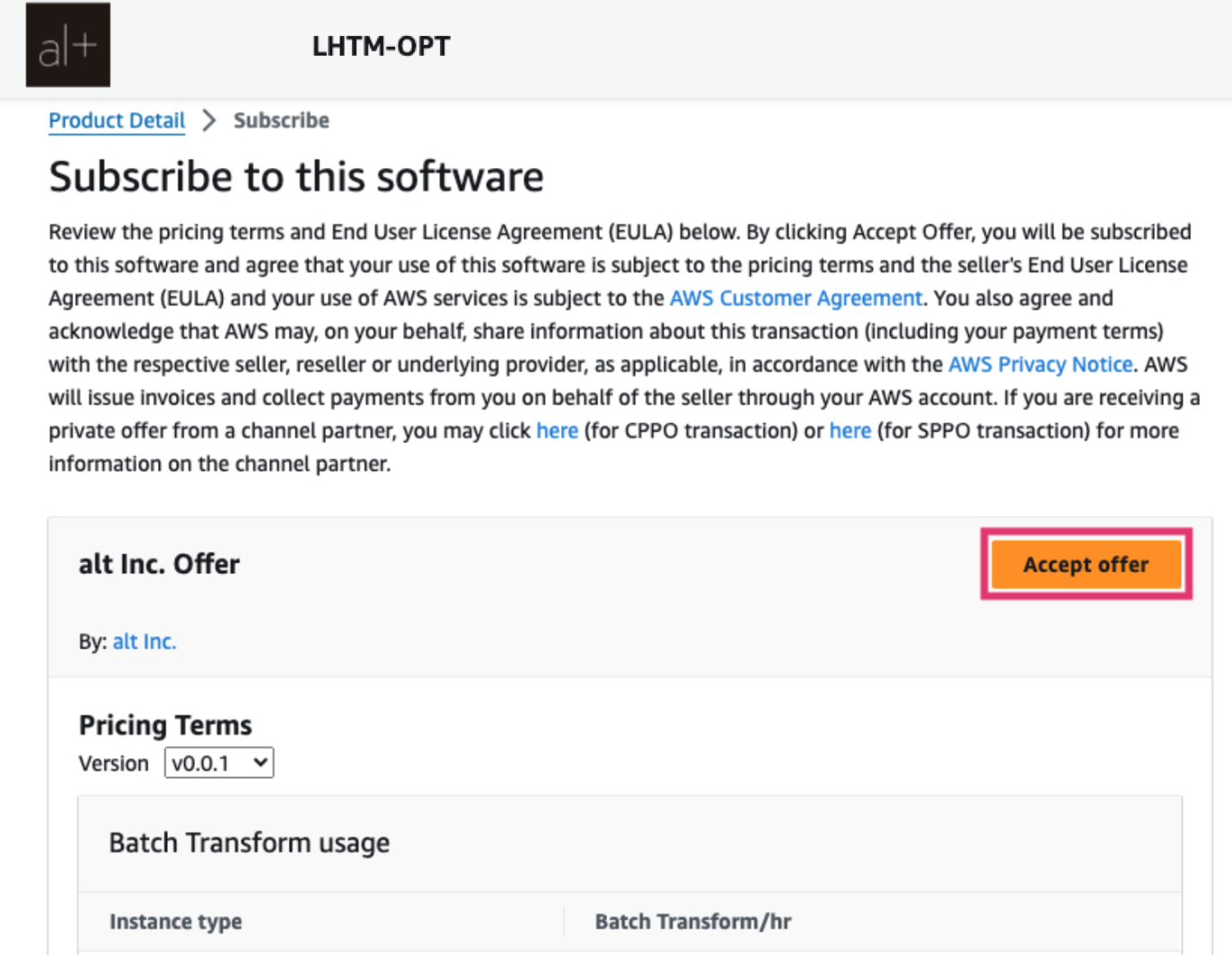This screenshot has height=955, width=1232.
Task: Open the AWS Customer Agreement link
Action: click(x=796, y=298)
